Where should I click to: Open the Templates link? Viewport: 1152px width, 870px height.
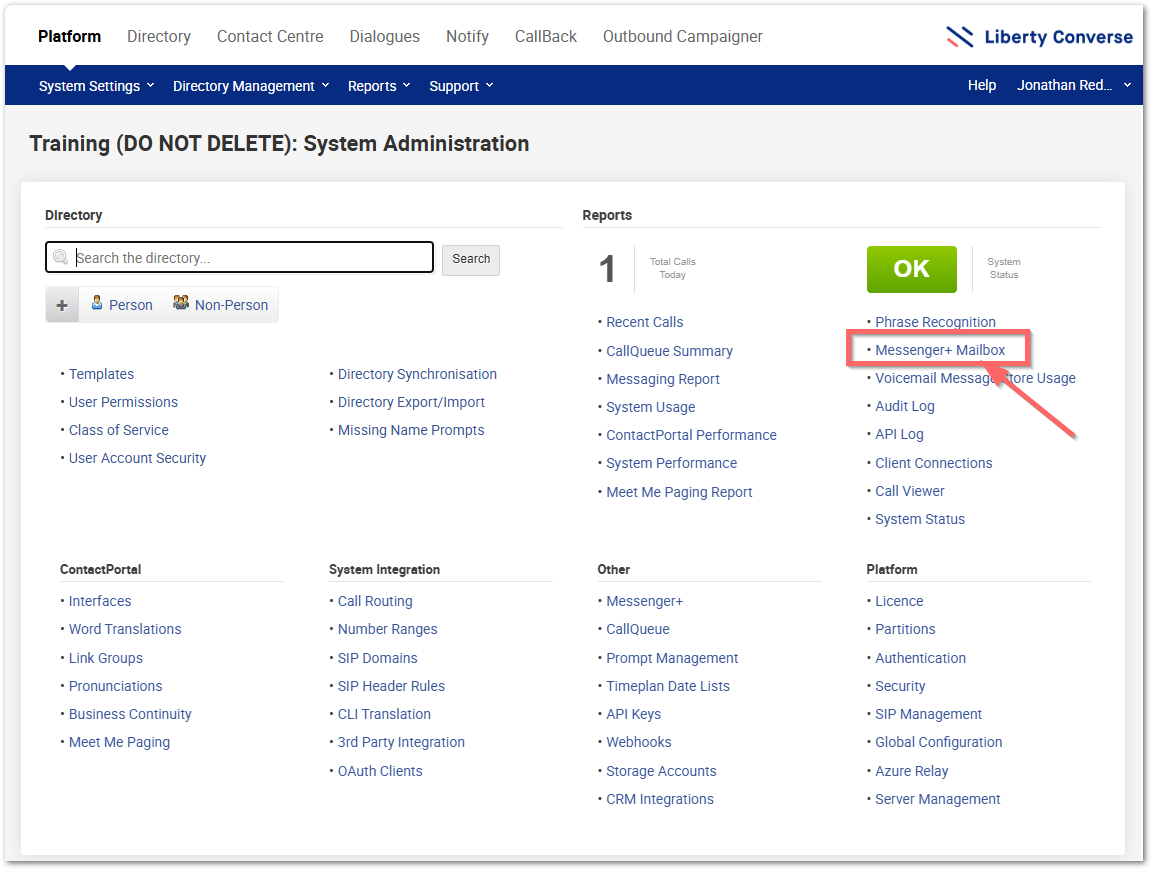(101, 374)
